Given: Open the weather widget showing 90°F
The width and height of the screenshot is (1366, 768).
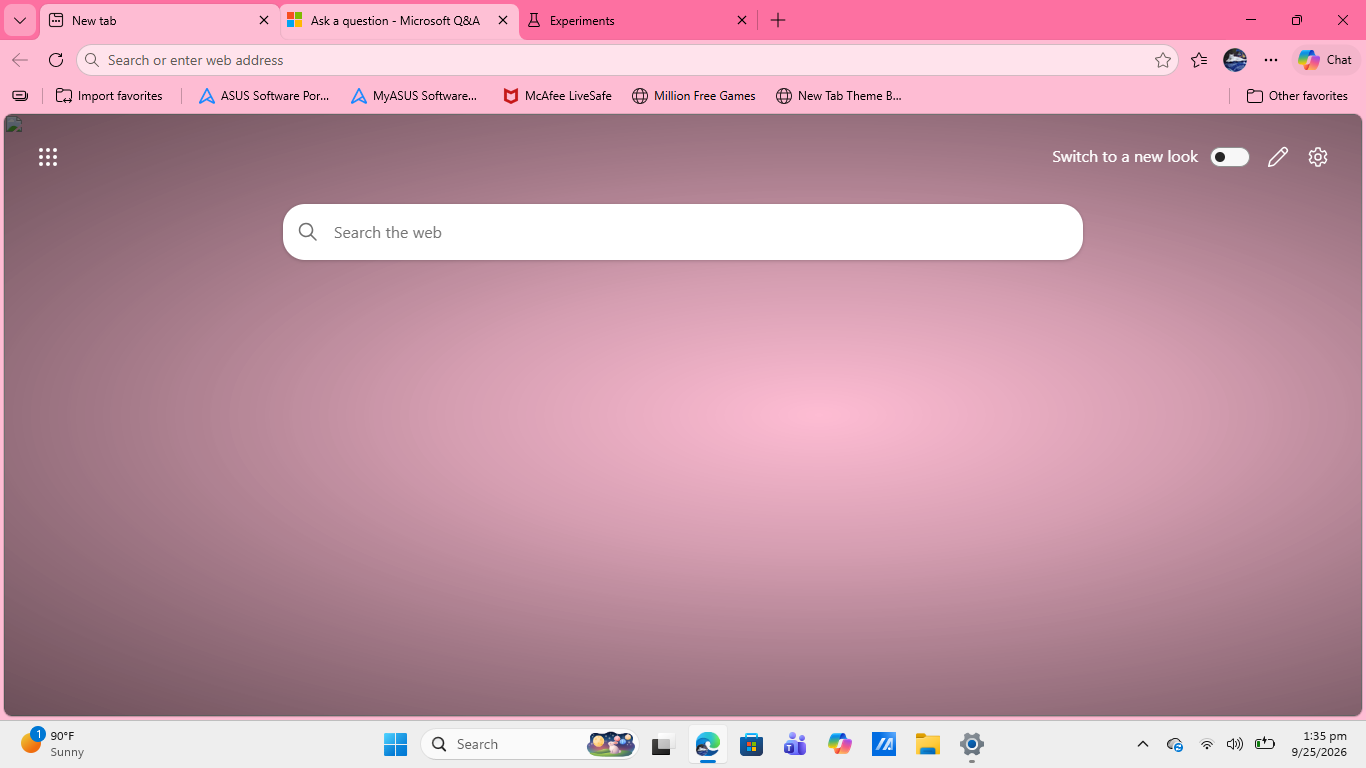Looking at the screenshot, I should point(52,743).
